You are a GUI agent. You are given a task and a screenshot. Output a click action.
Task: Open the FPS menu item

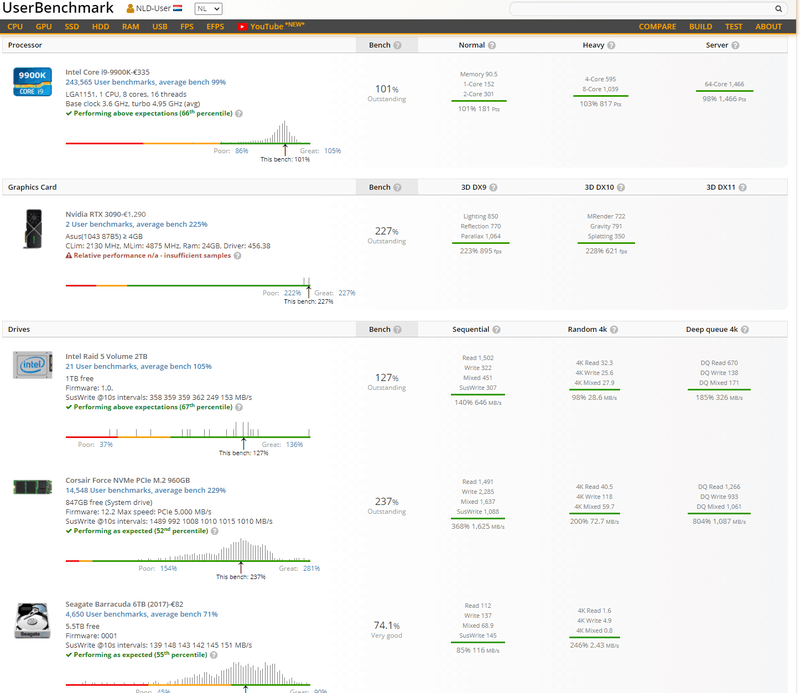point(187,27)
